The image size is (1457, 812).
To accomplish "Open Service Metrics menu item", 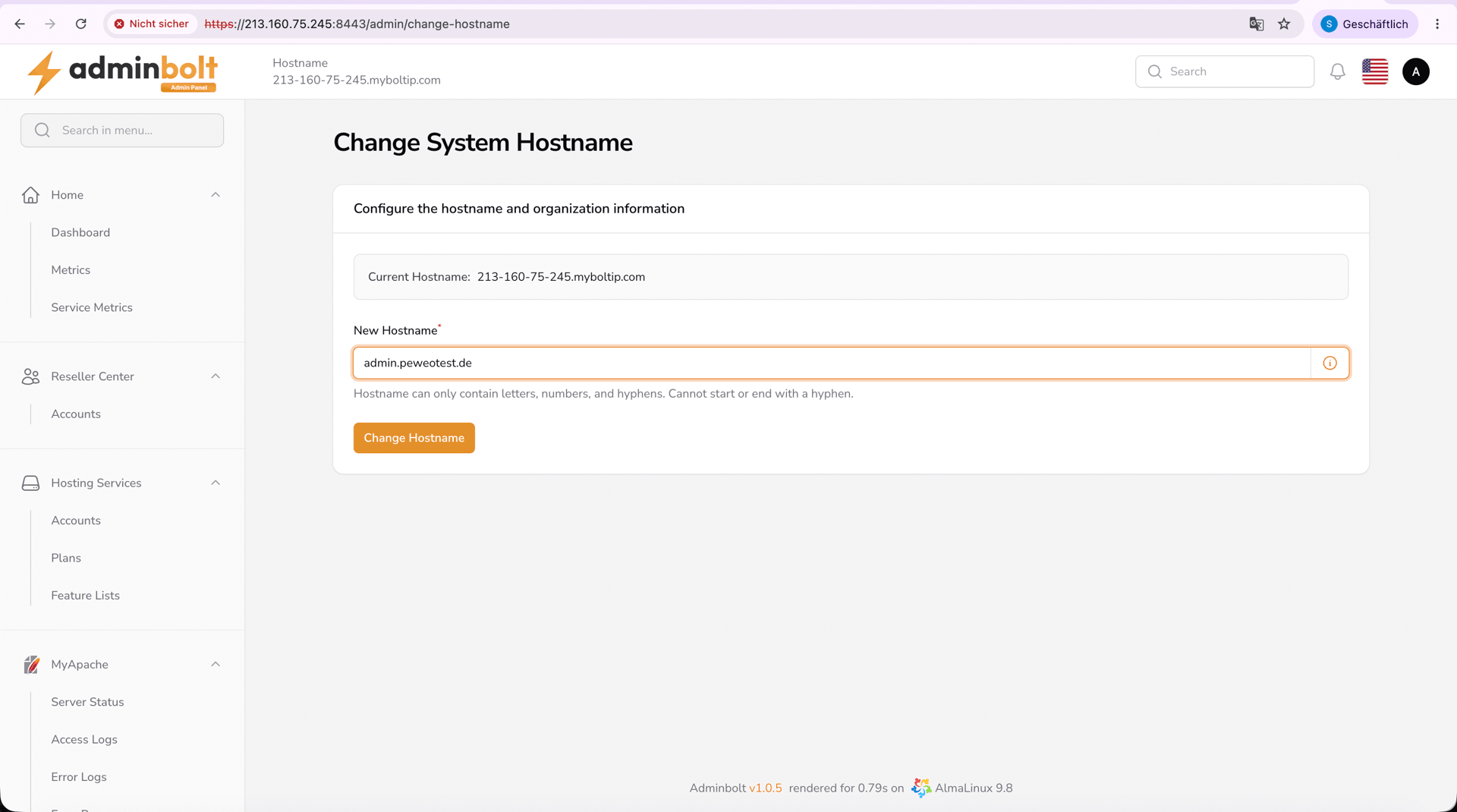I will pos(92,307).
